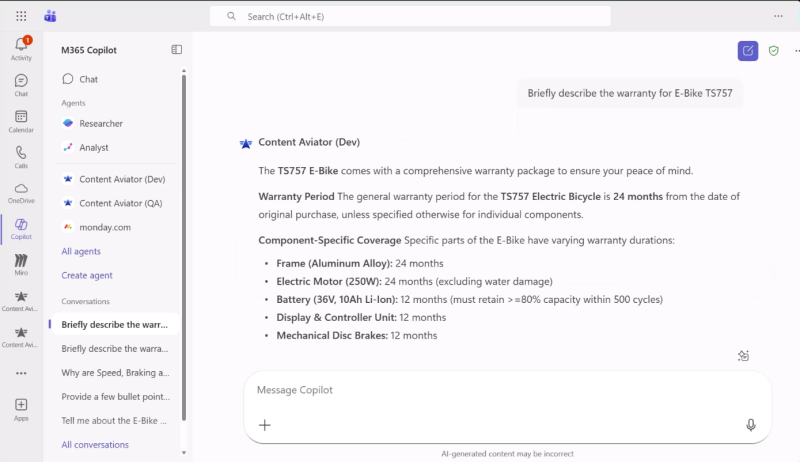
Task: Start a new chat with compose button
Action: tap(747, 50)
